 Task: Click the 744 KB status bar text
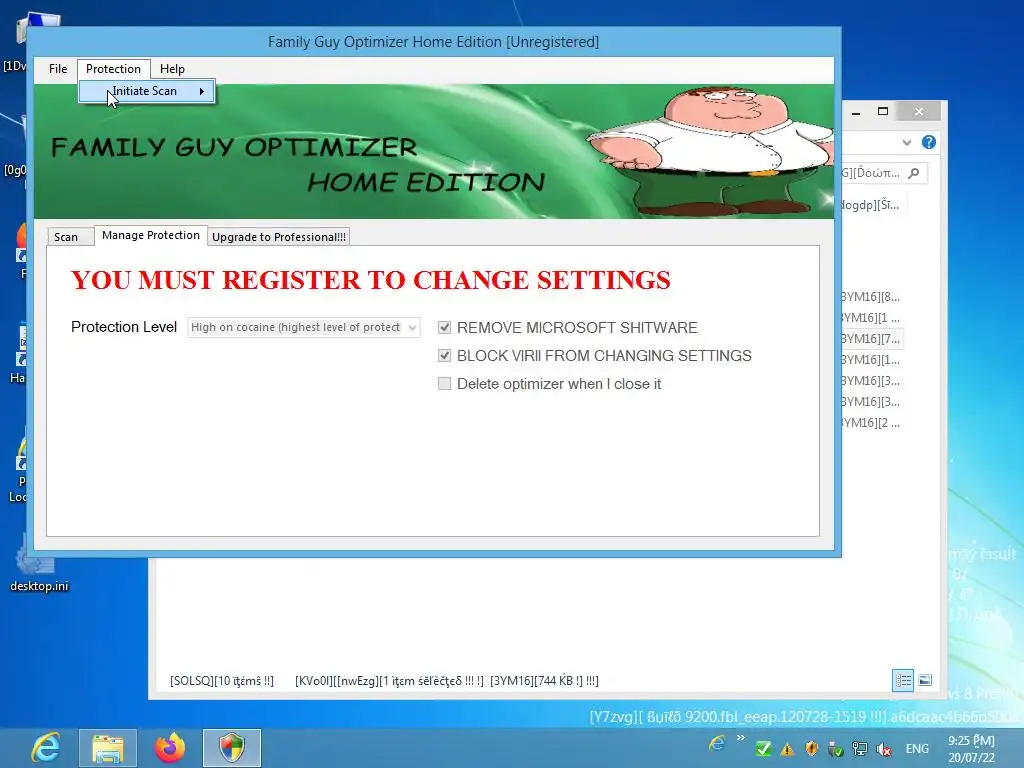click(x=544, y=680)
